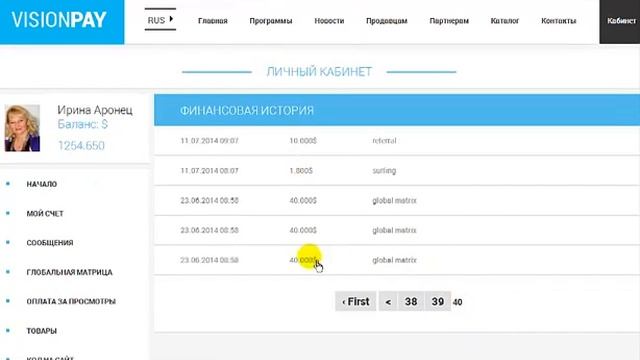Viewport: 640px width, 360px height.
Task: Select the surfing transaction label
Action: click(384, 171)
